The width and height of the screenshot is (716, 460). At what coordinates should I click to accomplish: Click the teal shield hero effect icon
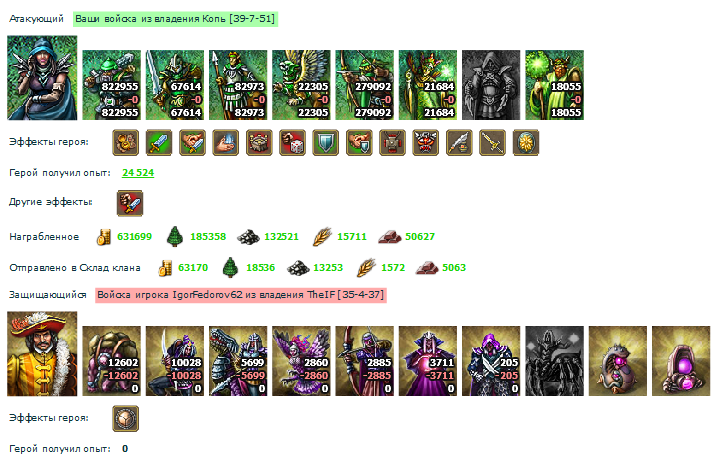coord(326,143)
